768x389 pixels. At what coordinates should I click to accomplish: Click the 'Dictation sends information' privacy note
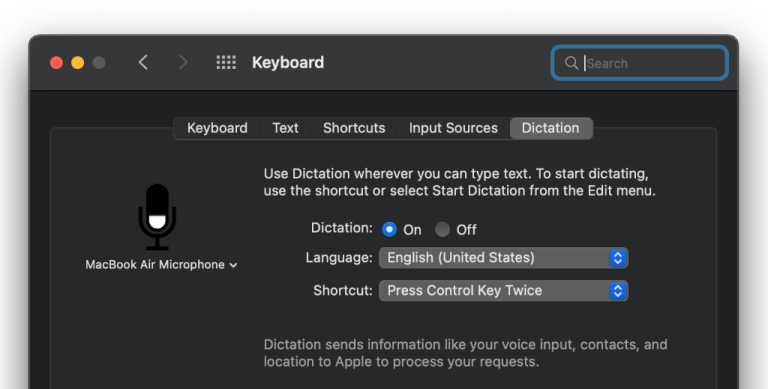[465, 353]
